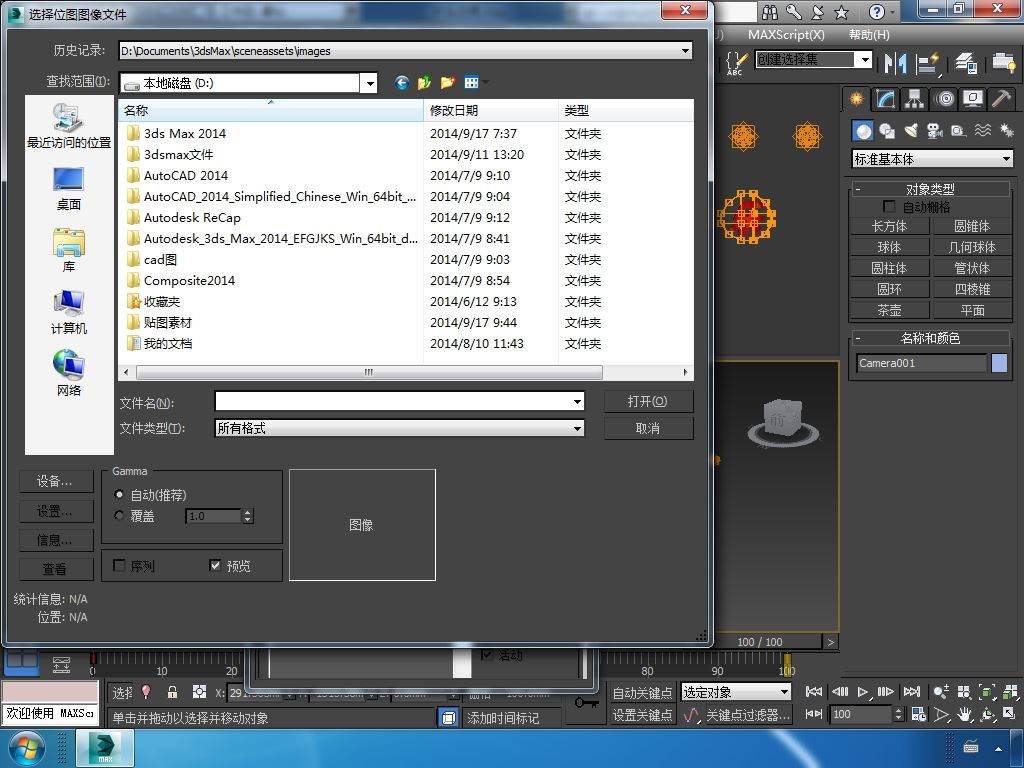Open Help with the question mark icon

(x=876, y=12)
